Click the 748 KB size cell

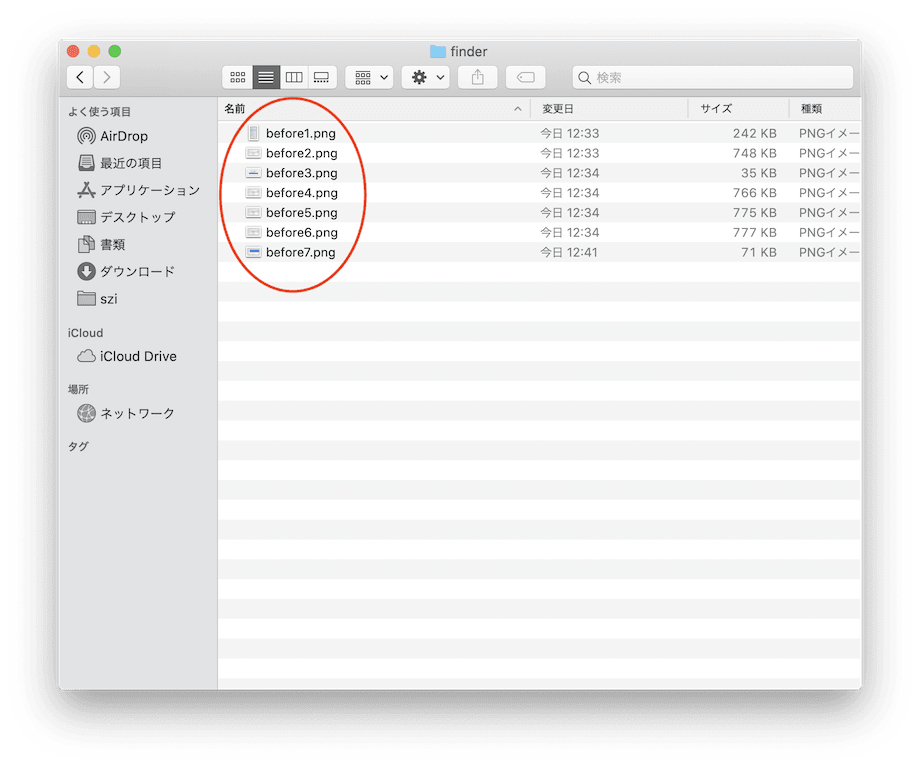755,153
